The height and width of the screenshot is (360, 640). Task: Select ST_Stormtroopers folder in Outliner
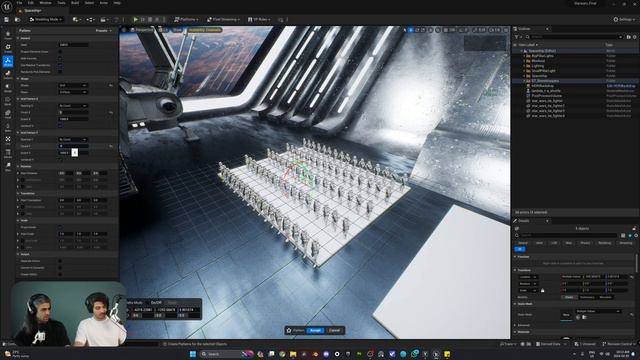(x=545, y=81)
